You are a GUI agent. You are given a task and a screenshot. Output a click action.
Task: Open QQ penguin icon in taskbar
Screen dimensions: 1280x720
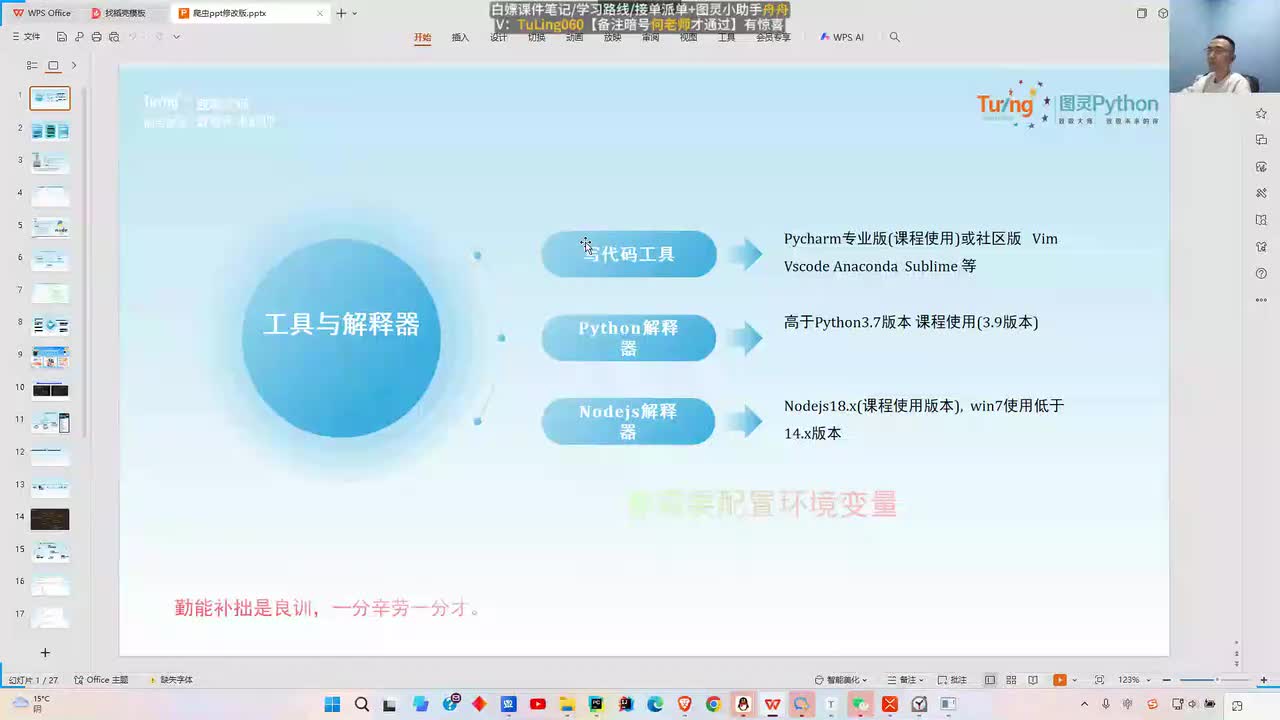pyautogui.click(x=743, y=704)
